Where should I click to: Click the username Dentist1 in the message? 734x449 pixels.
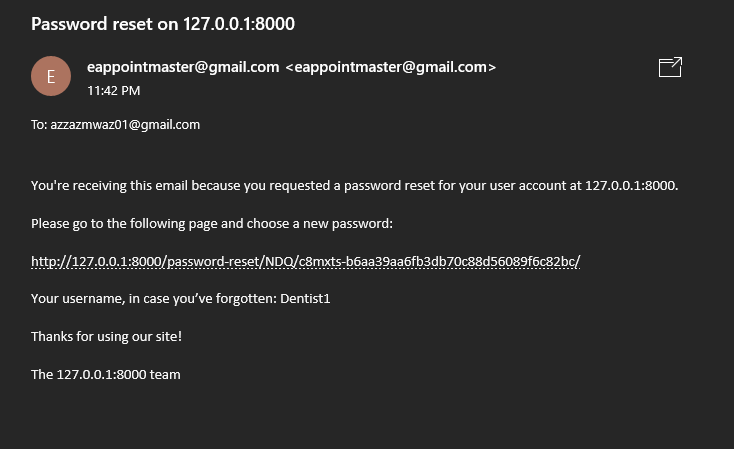click(x=305, y=299)
